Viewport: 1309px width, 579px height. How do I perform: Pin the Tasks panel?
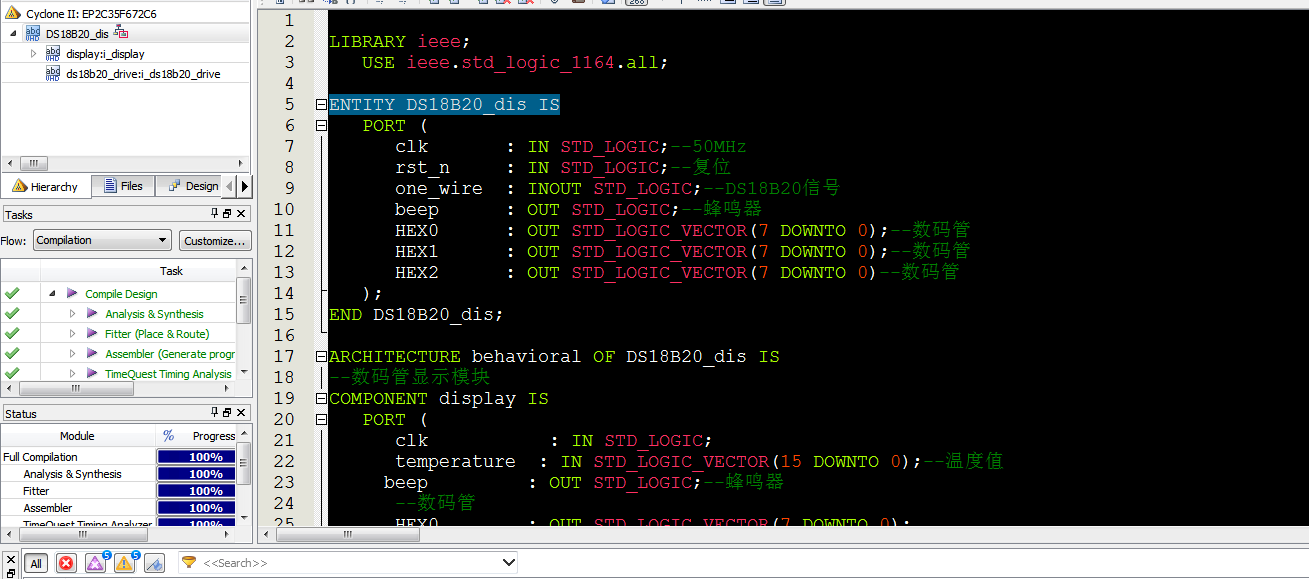click(214, 214)
